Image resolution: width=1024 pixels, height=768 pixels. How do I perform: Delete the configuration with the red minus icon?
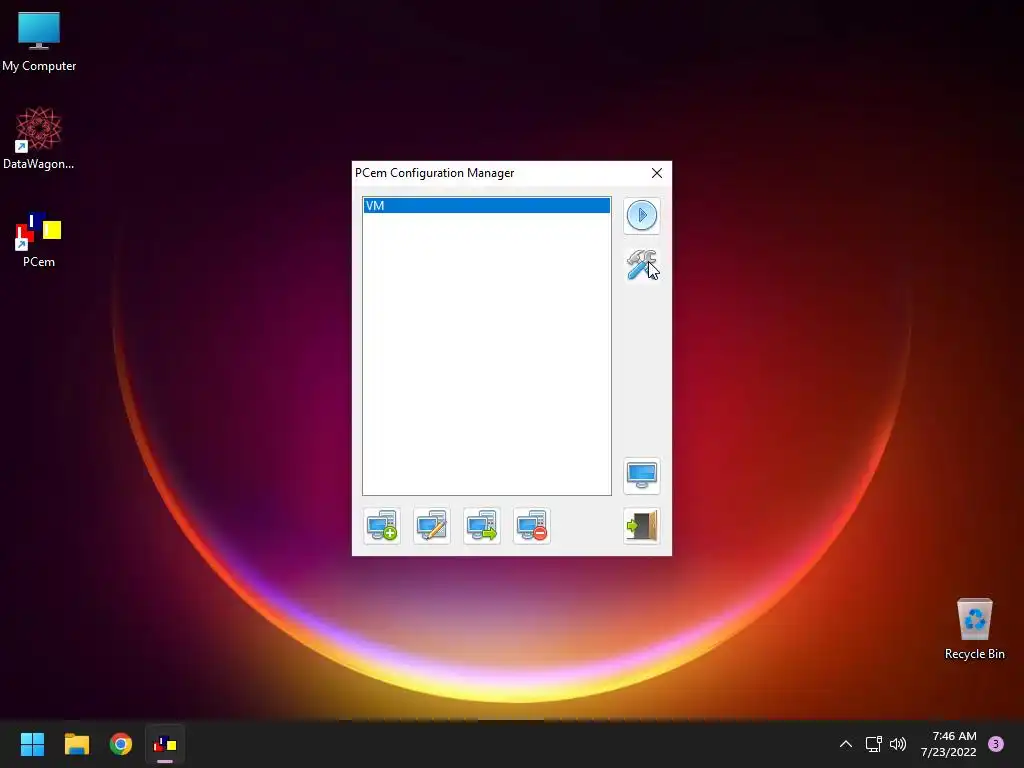coord(532,526)
